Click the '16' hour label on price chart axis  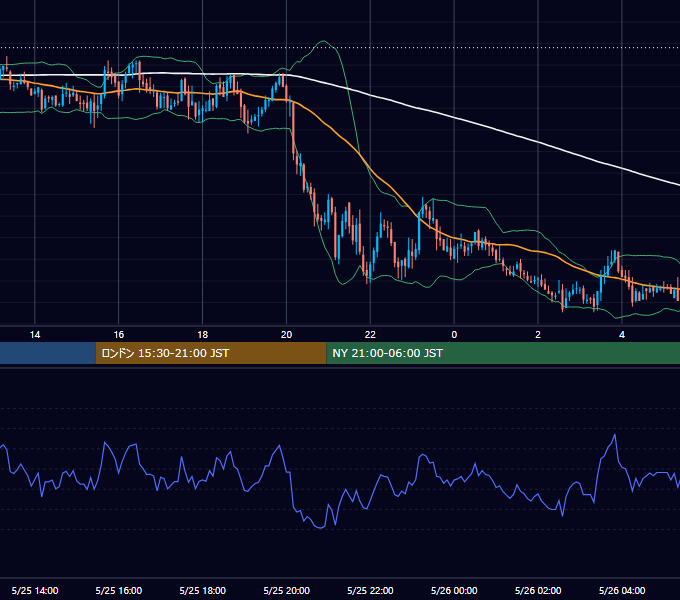click(118, 335)
